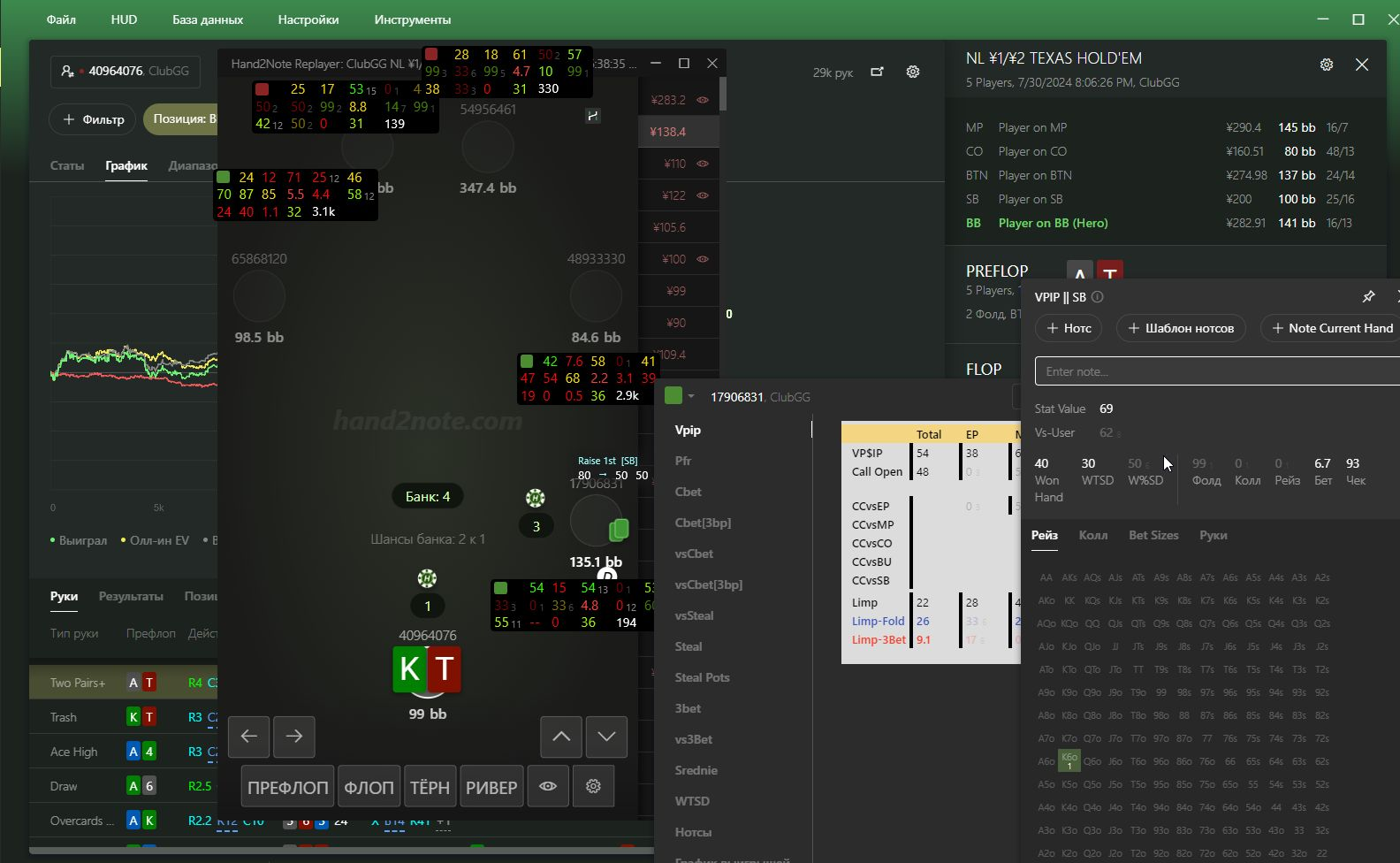
Task: Toggle eye on the ¥283.2 hand
Action: 704,100
